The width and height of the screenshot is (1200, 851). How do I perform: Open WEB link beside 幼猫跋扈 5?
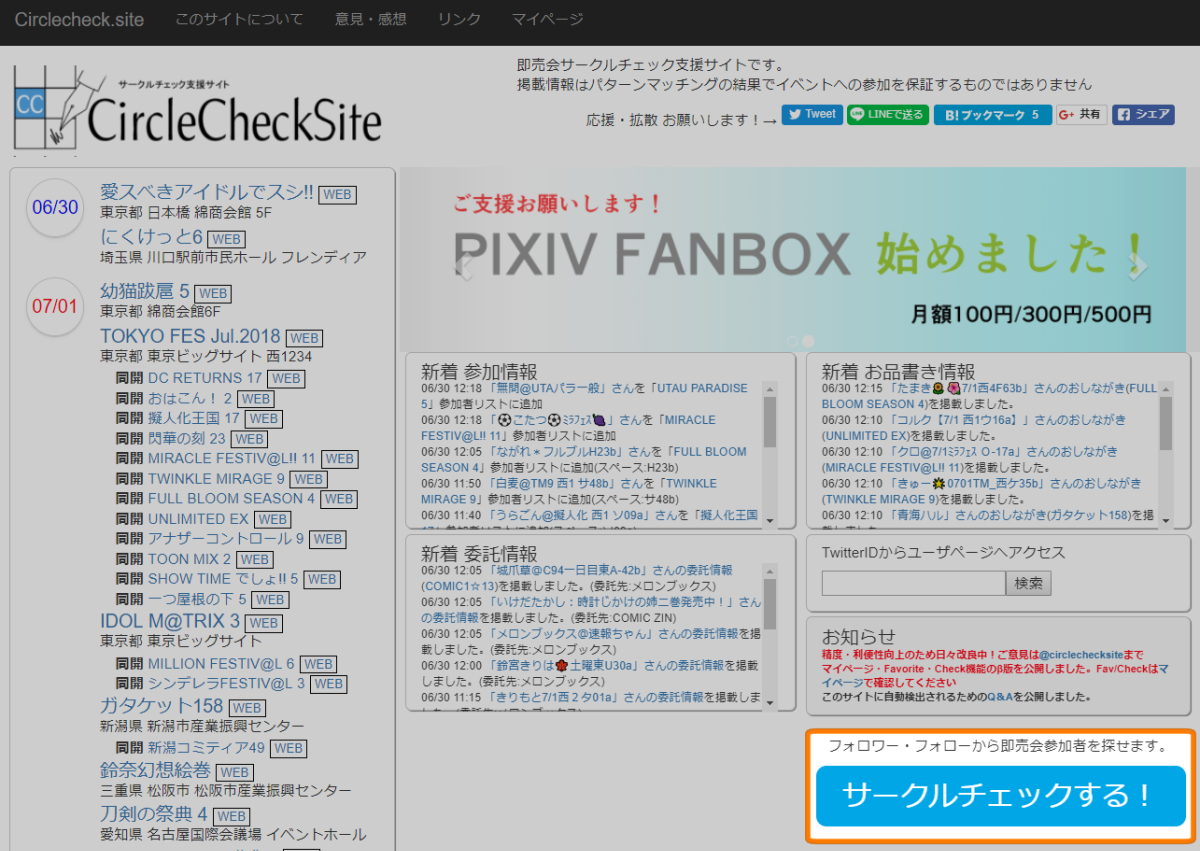click(212, 293)
